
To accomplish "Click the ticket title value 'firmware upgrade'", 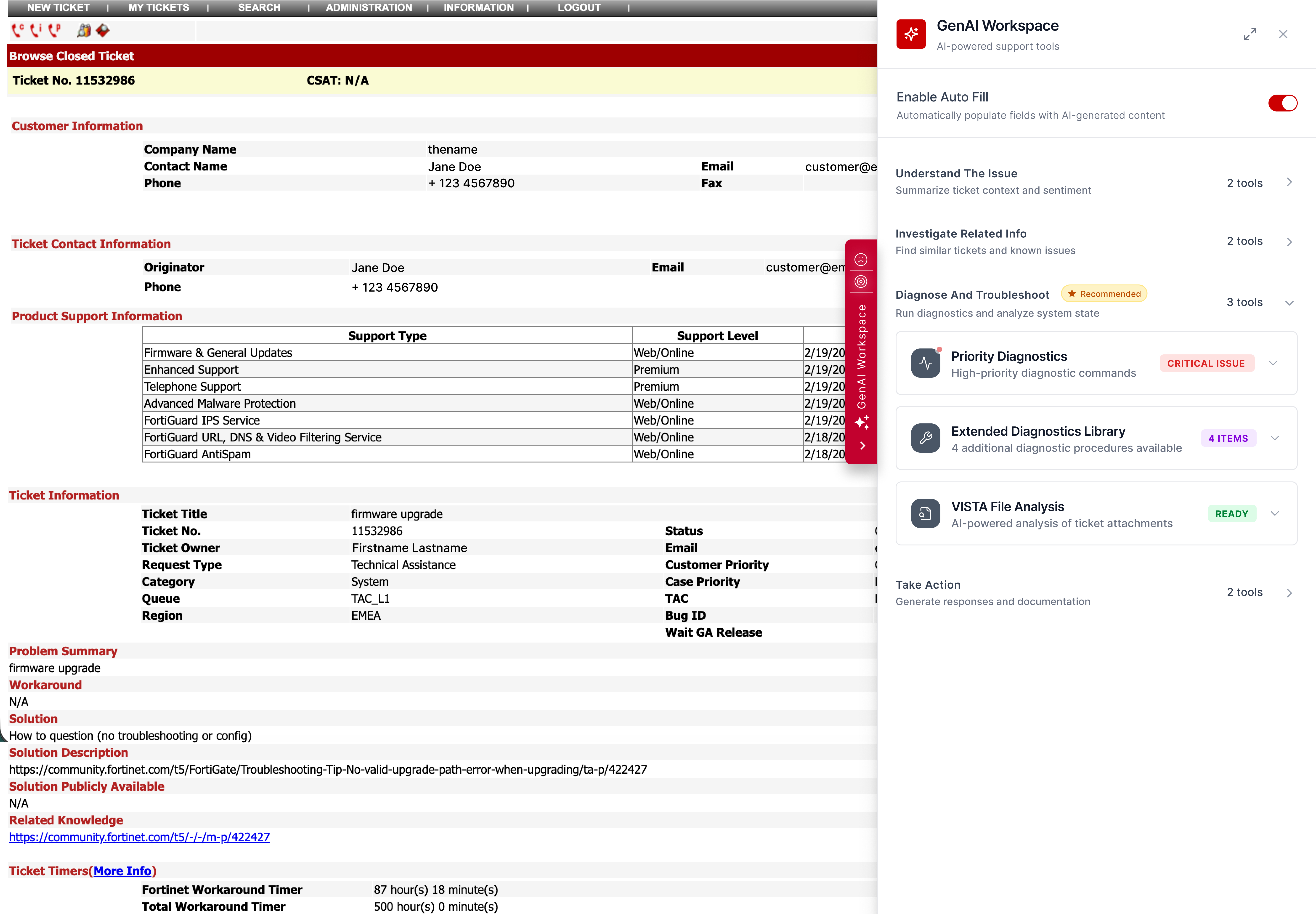I will click(x=397, y=514).
